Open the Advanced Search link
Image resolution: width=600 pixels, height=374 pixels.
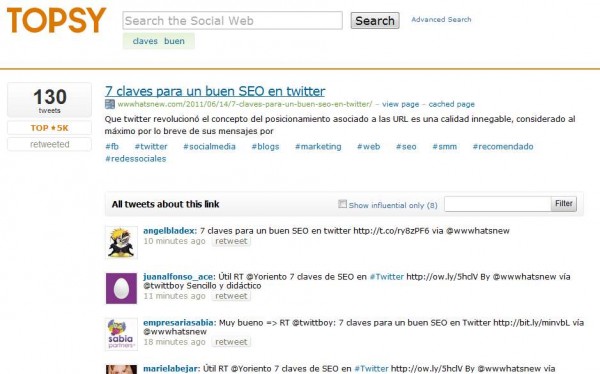point(441,20)
